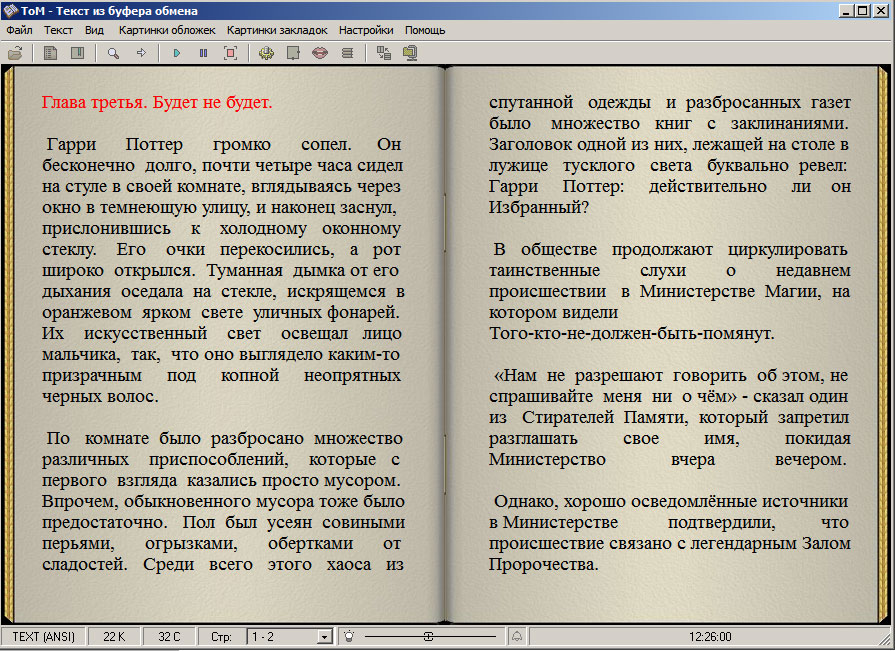Open the Помощь menu
Image resolution: width=895 pixels, height=651 pixels.
point(425,30)
